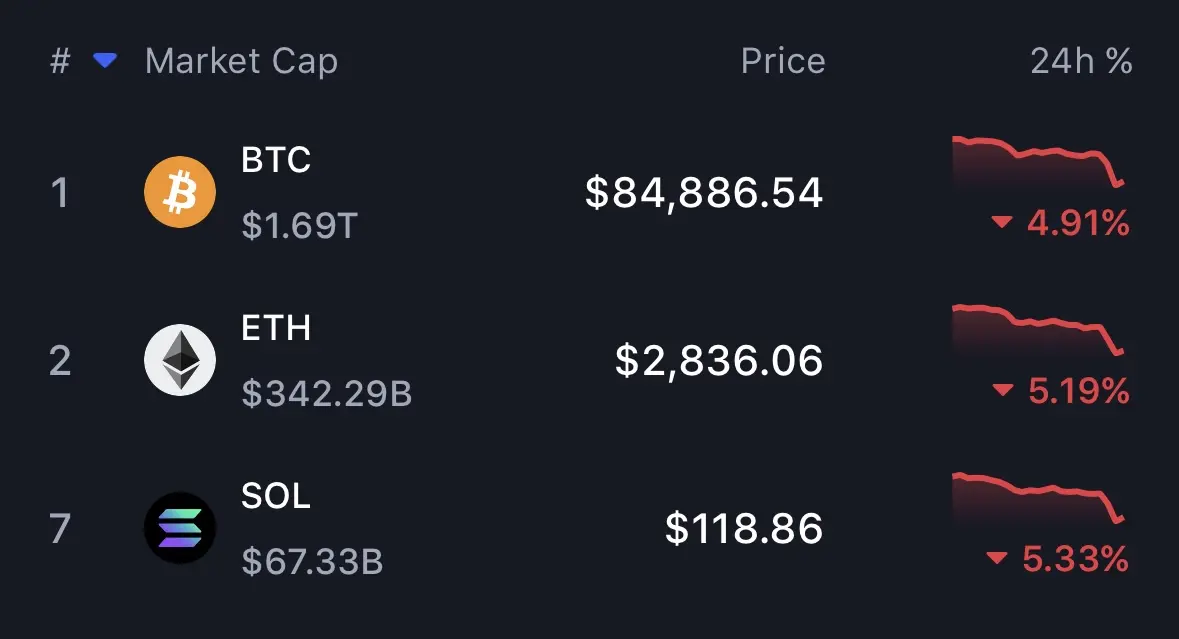Open the ETH ticker link
The height and width of the screenshot is (639, 1179).
pos(276,327)
